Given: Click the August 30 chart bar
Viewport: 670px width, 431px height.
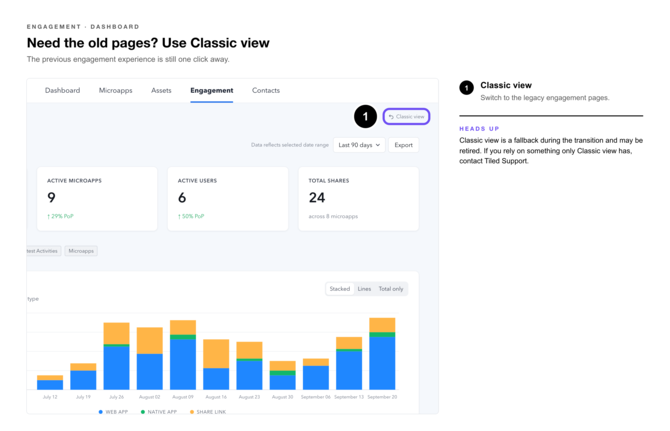Looking at the screenshot, I should pos(282,375).
